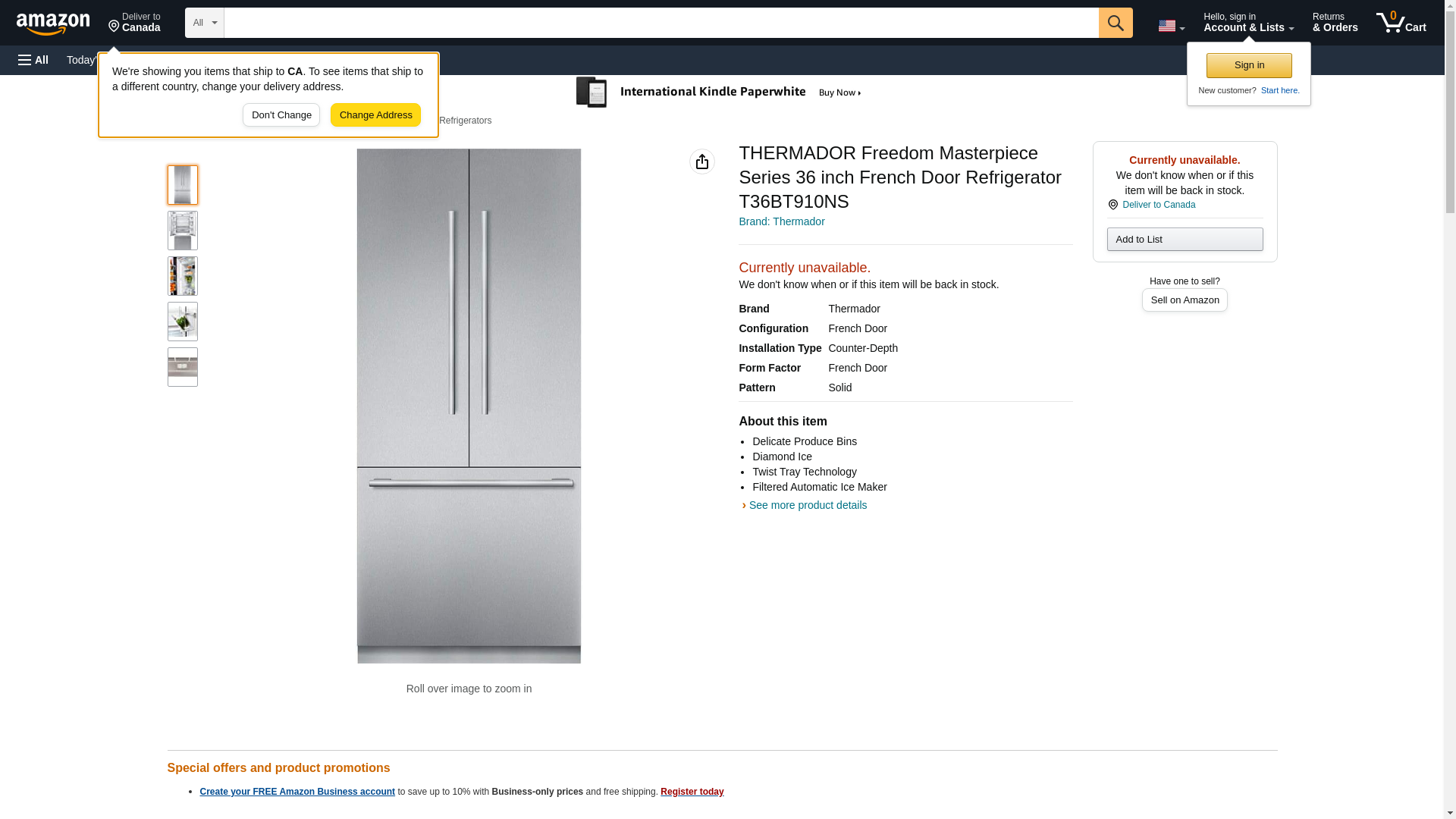The height and width of the screenshot is (819, 1456).
Task: Select the stocked fridge interior thumbnail
Action: click(x=182, y=276)
